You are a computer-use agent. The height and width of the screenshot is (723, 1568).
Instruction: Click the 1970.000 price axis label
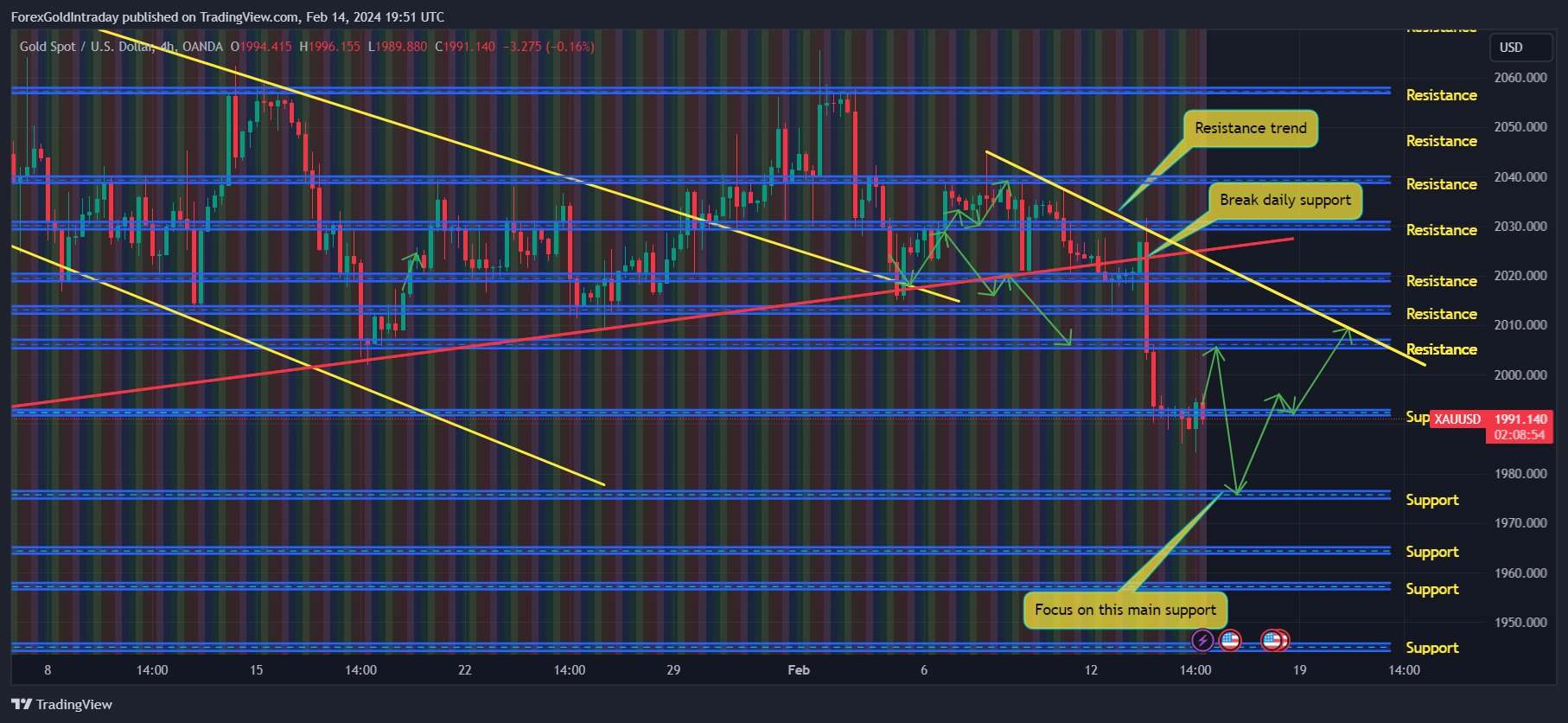point(1520,522)
